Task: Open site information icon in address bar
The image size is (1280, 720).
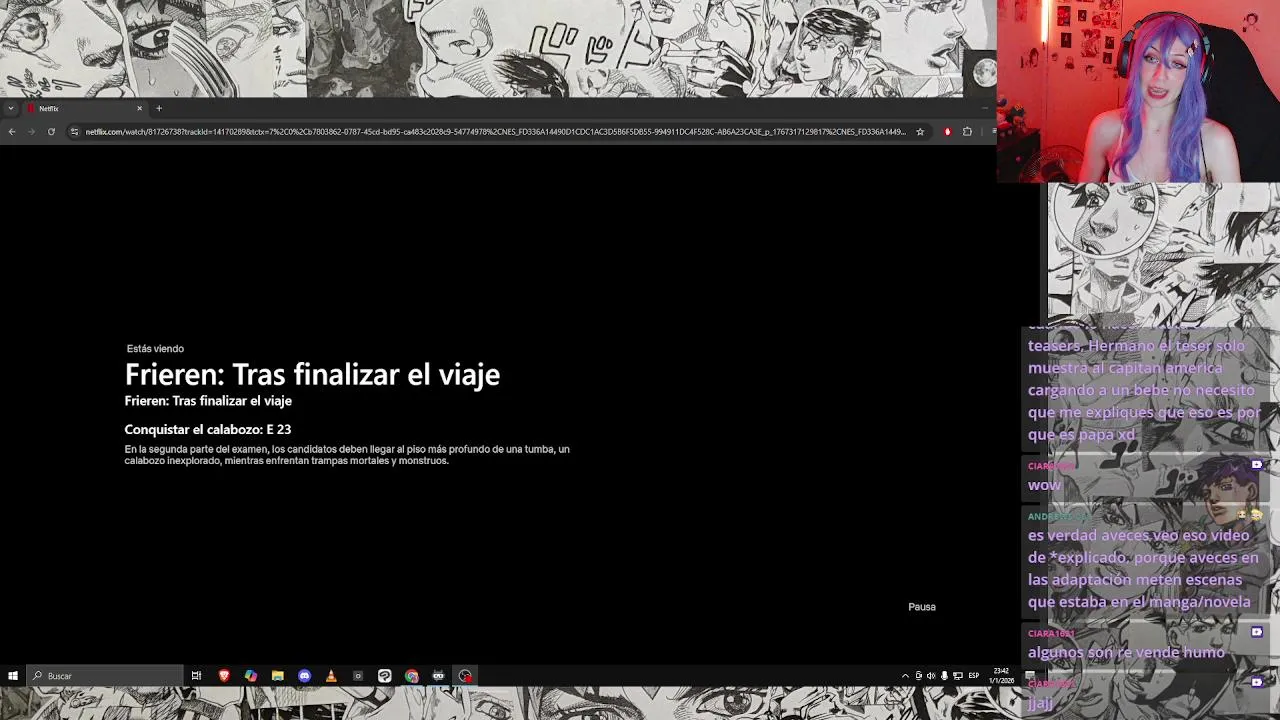Action: click(74, 131)
